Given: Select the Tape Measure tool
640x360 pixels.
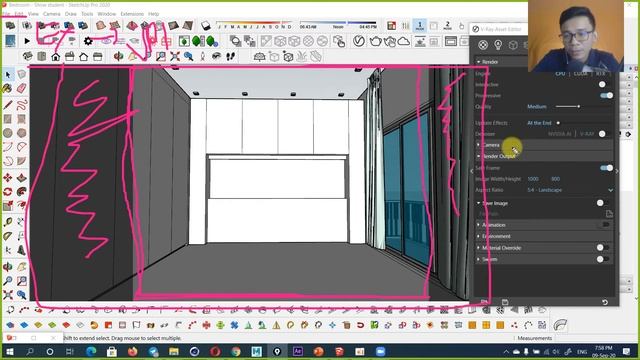Looking at the screenshot, I should coord(8,222).
